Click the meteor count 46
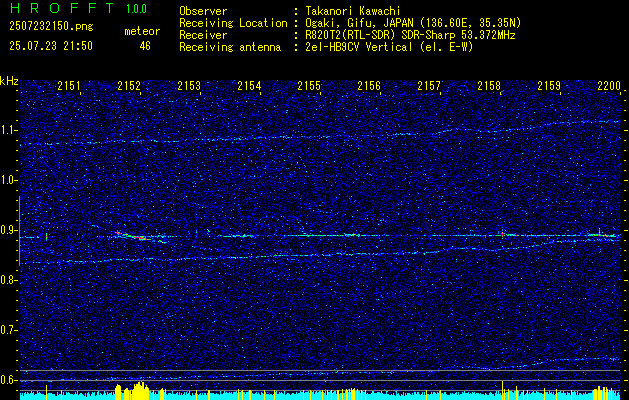This screenshot has height=400, width=629. point(145,46)
